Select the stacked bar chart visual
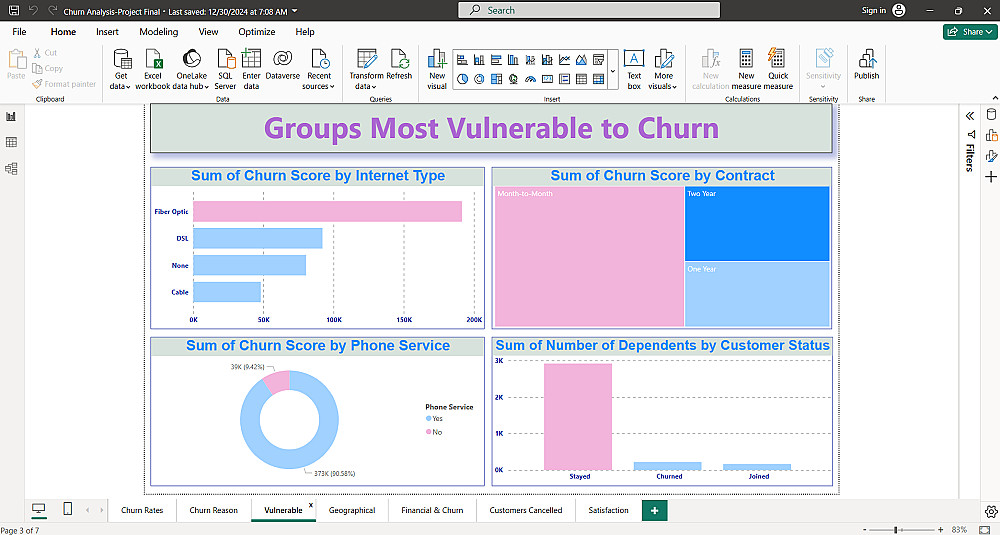The width and height of the screenshot is (1000, 535). (x=462, y=59)
